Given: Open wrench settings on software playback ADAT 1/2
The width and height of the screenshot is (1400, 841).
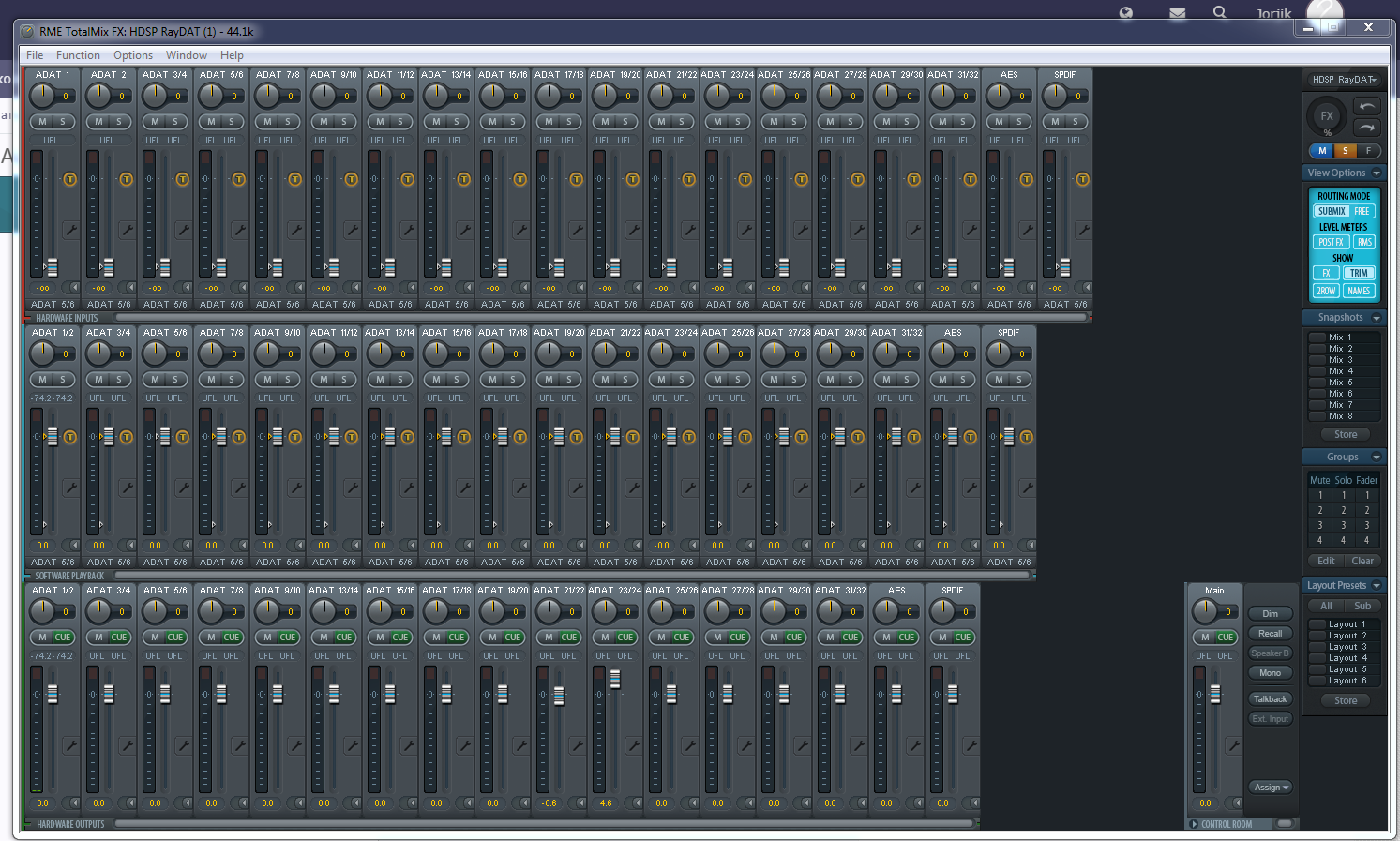Looking at the screenshot, I should click(70, 488).
